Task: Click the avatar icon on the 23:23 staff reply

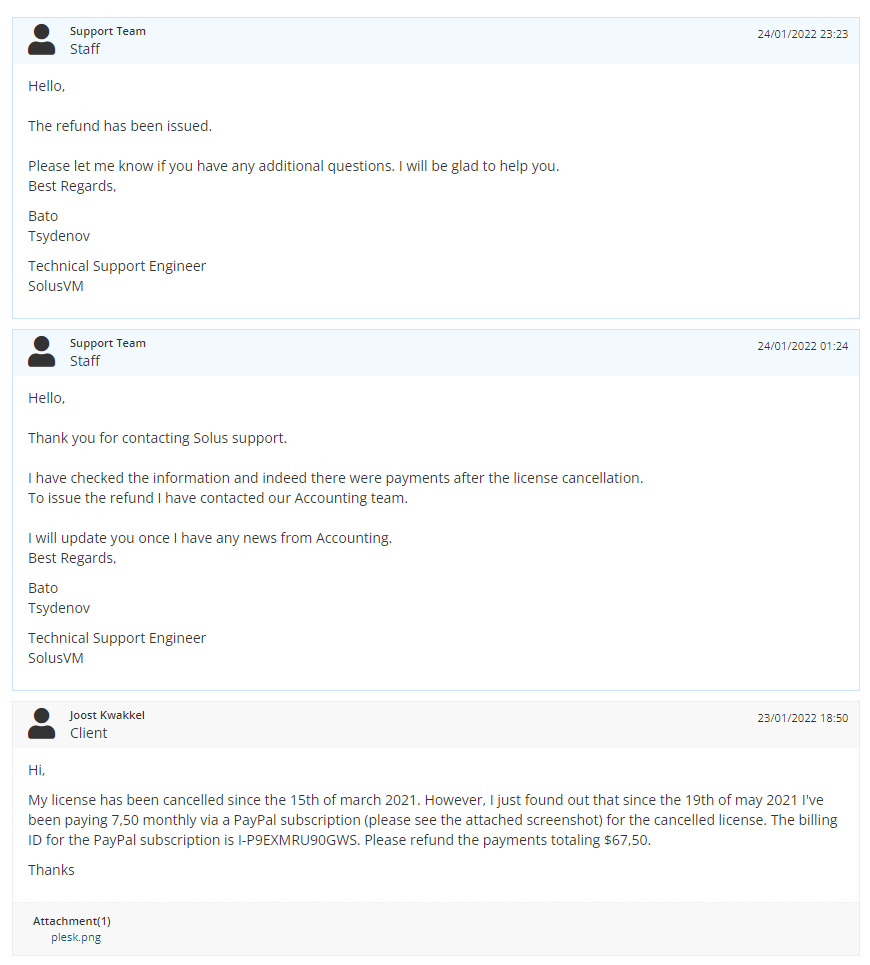Action: [42, 40]
